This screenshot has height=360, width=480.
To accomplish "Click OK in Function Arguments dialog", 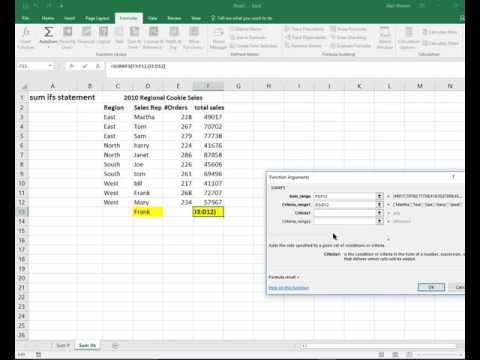I will point(431,287).
